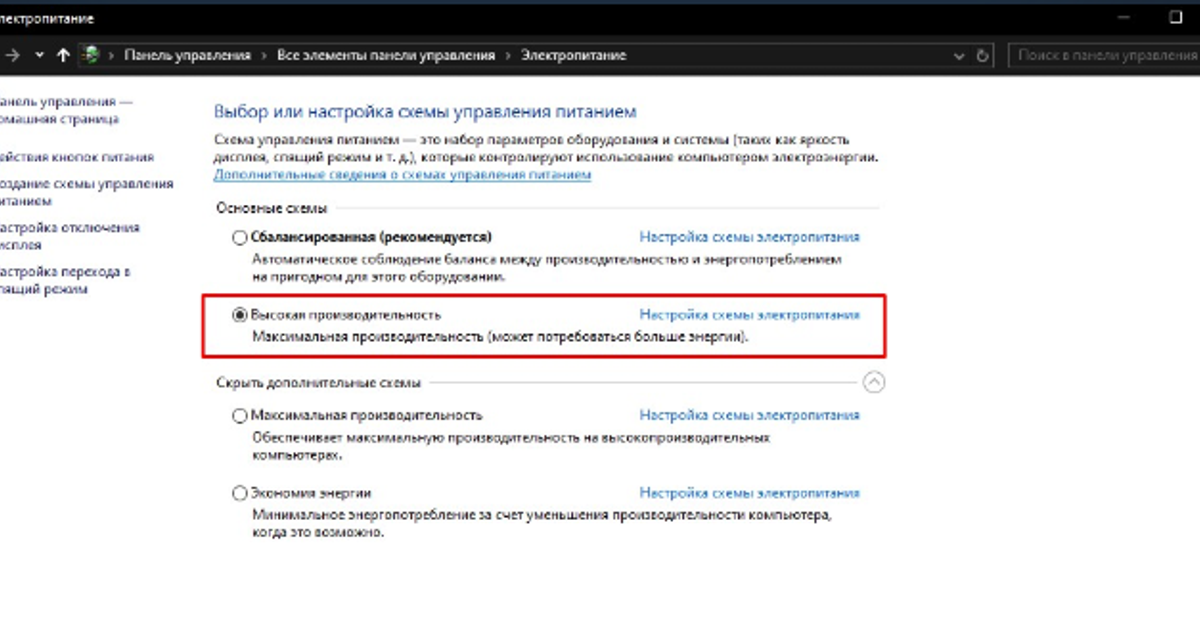This screenshot has width=1200, height=630.
Task: Click the Электропитание breadcrumb segment
Action: [573, 56]
